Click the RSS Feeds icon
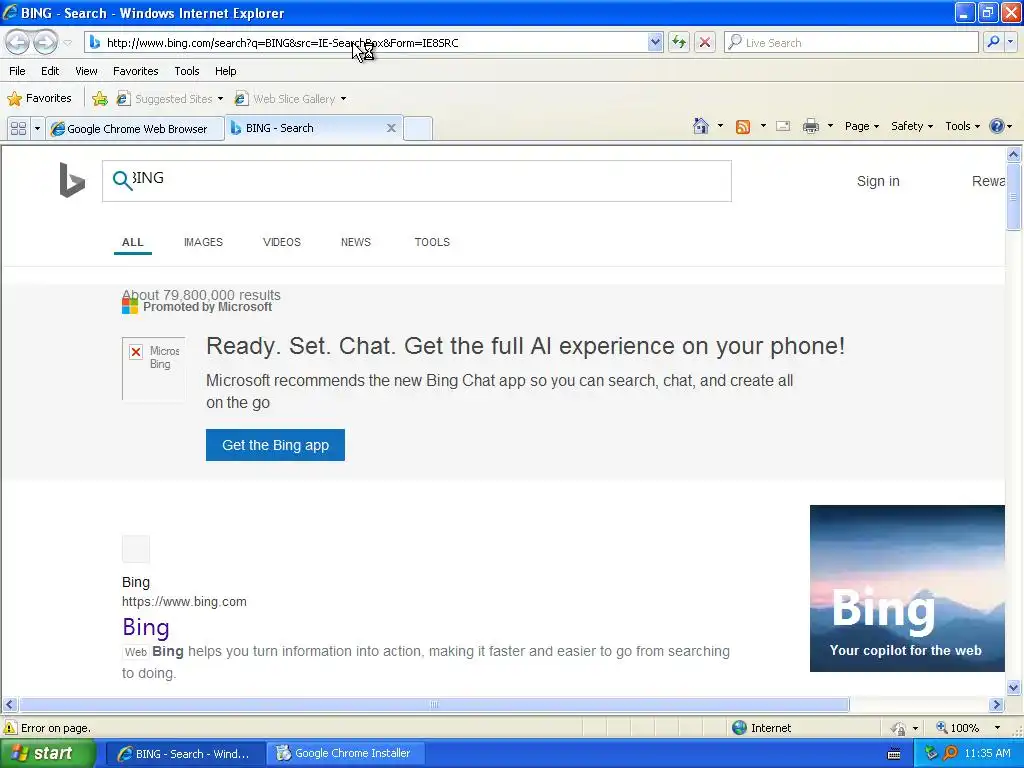The image size is (1024, 768). [743, 127]
